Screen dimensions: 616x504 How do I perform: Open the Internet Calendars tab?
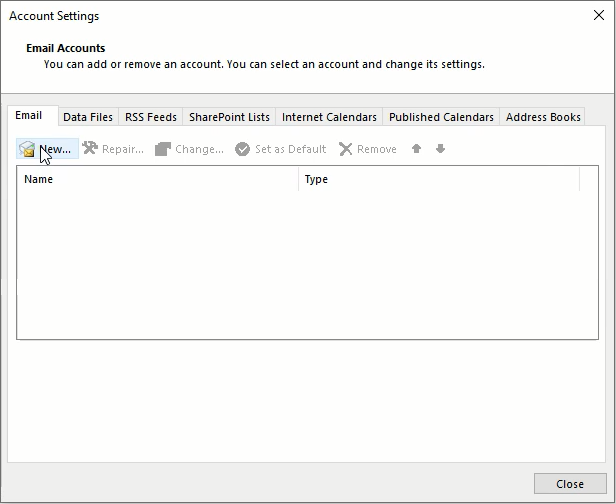click(329, 117)
